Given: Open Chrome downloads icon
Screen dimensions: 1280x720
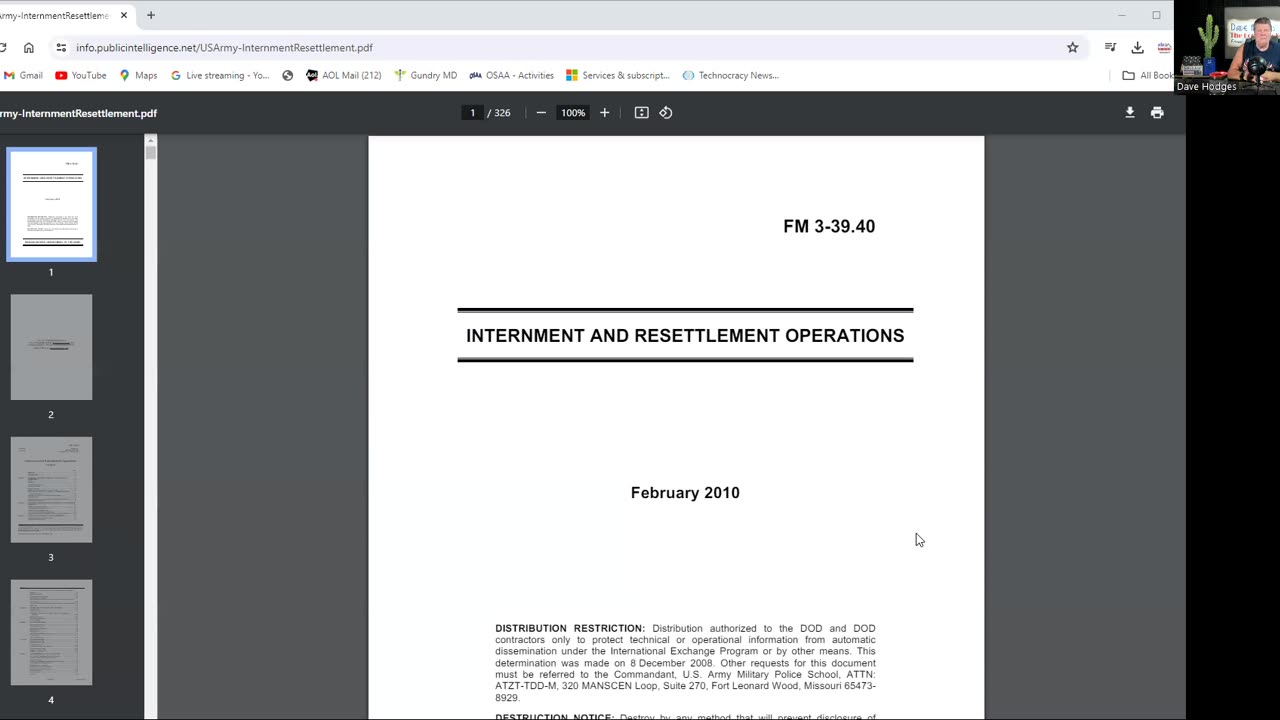Looking at the screenshot, I should coord(1137,47).
